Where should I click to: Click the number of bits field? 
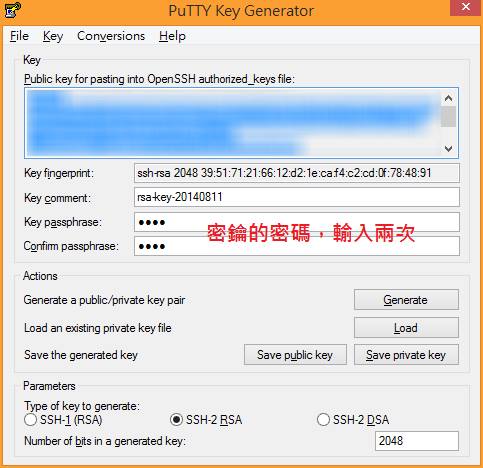click(x=417, y=441)
